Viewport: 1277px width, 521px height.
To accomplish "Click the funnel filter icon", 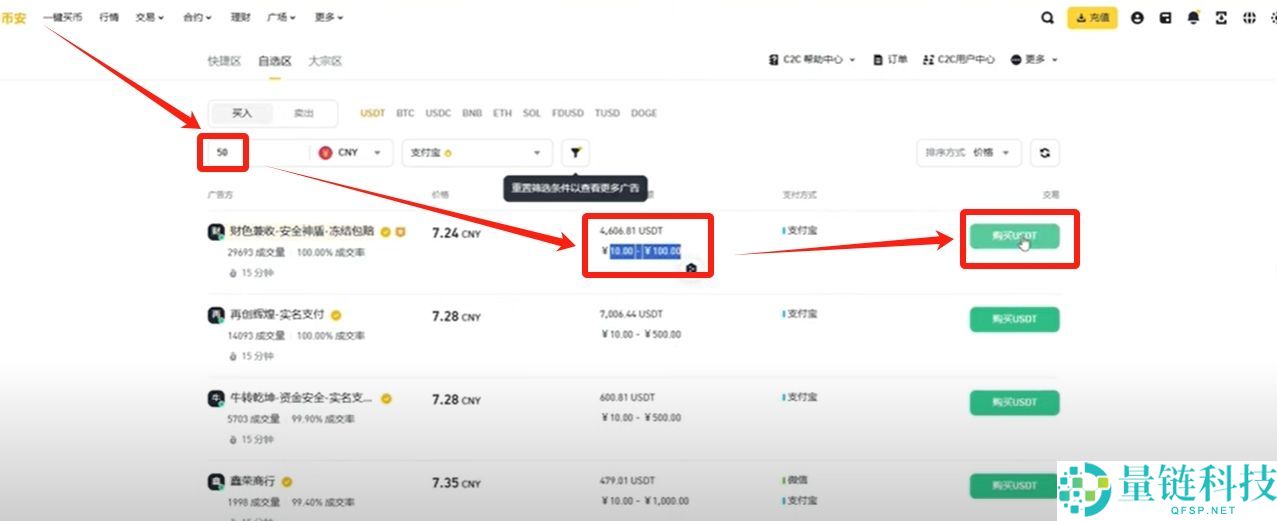I will click(575, 153).
